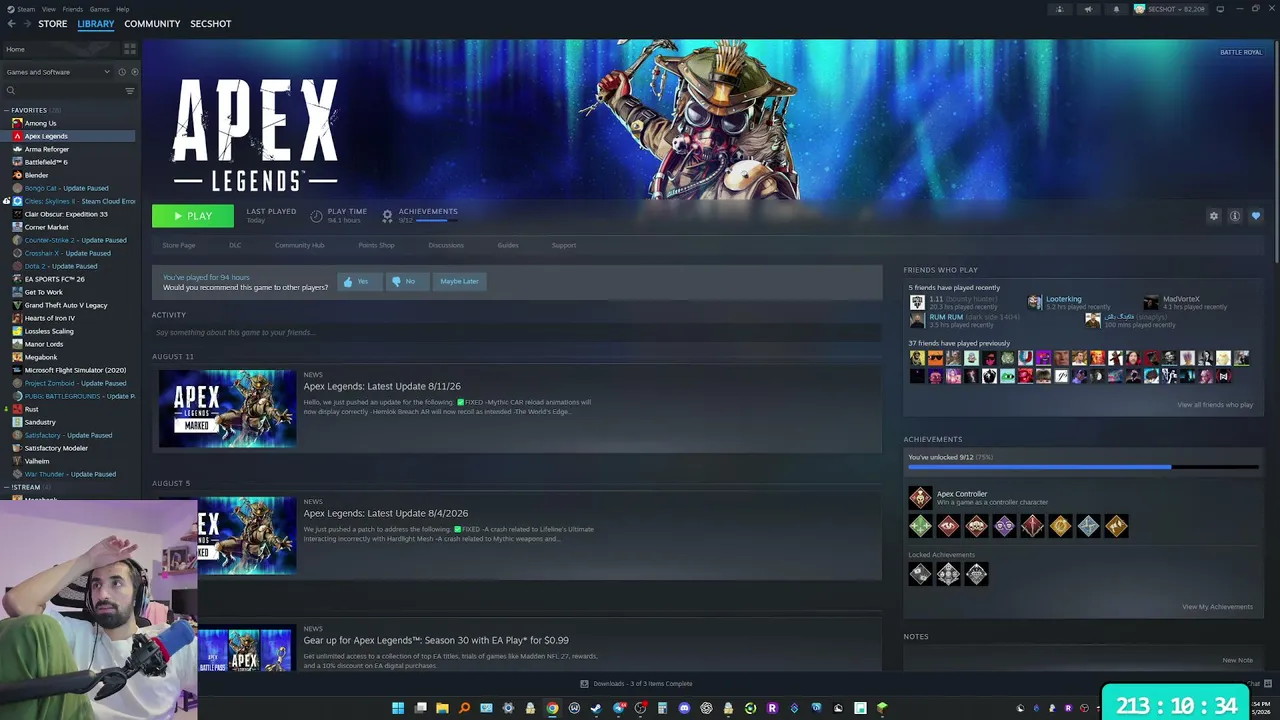The image size is (1280, 720).
Task: Open the Support link
Action: click(564, 245)
